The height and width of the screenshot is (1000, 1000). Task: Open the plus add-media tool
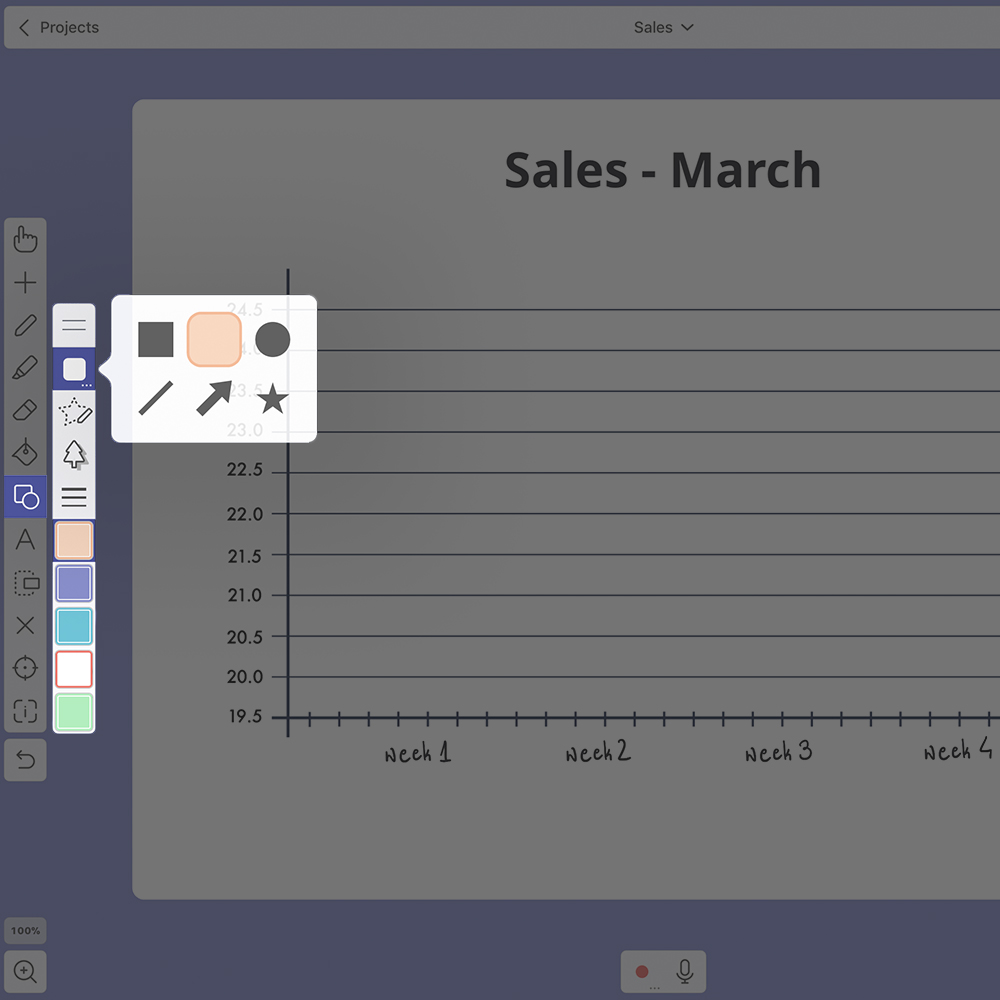[x=26, y=283]
